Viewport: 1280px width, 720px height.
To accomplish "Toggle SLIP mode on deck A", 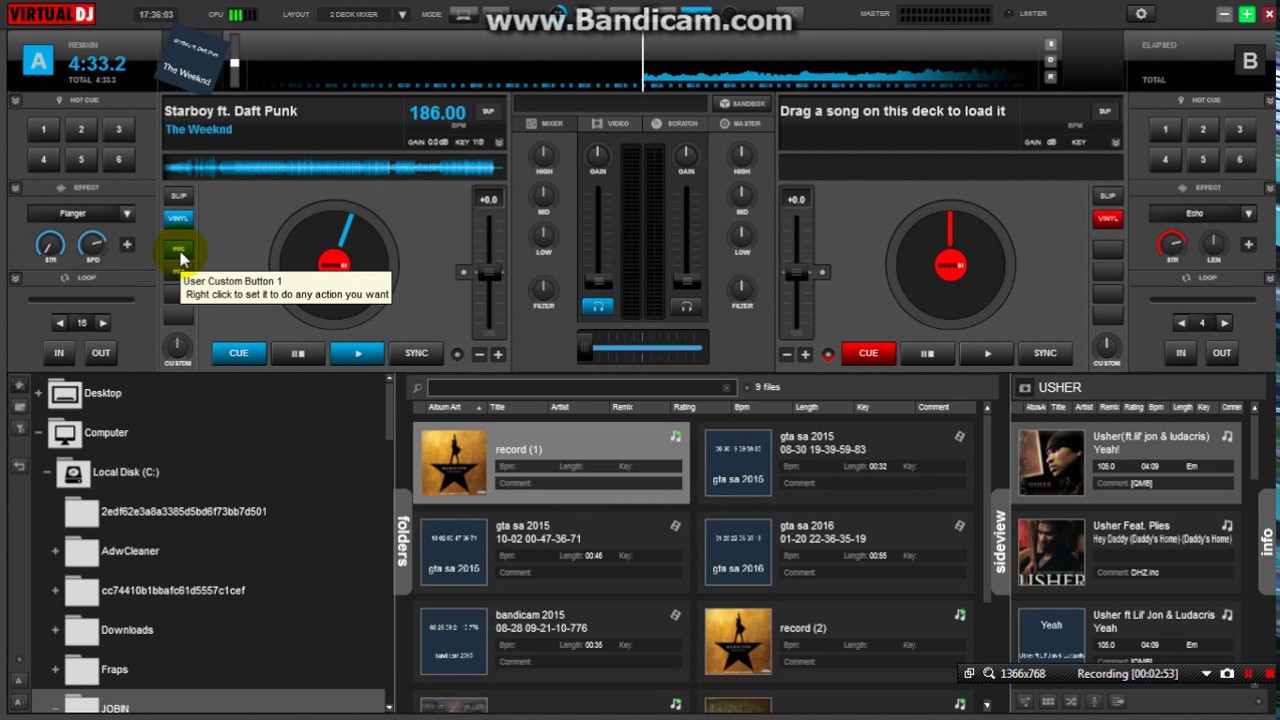I will point(179,196).
